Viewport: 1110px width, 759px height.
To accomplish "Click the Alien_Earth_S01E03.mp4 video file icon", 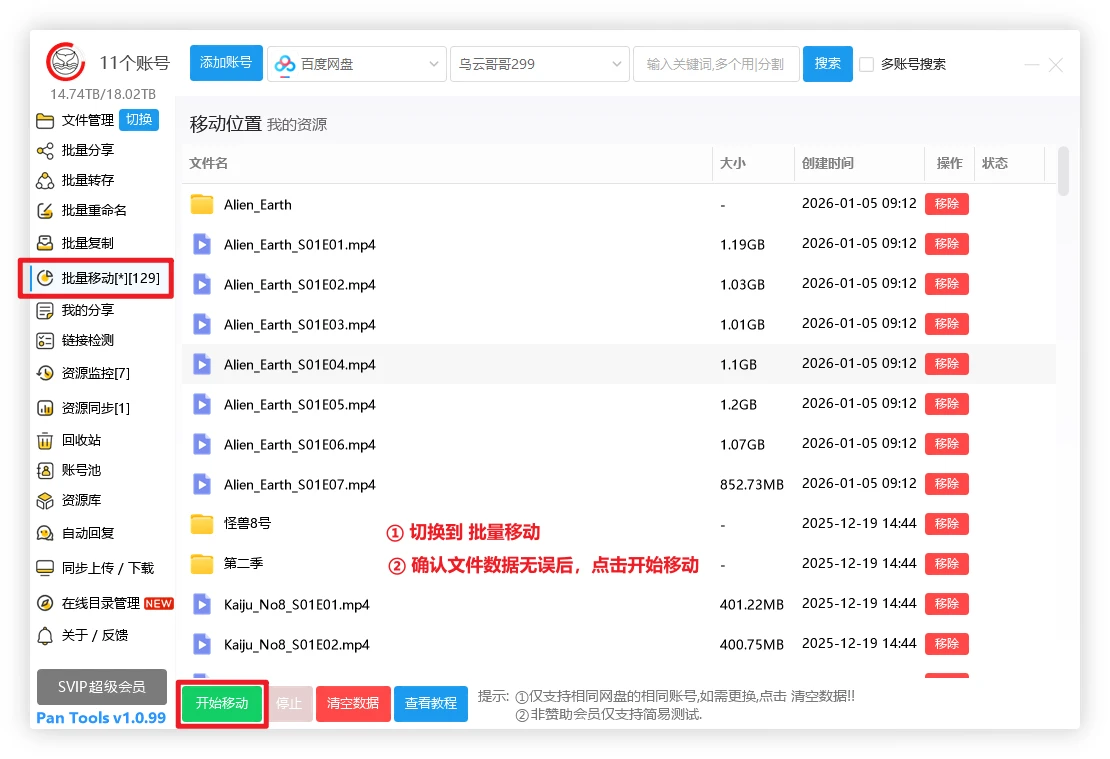I will pos(202,324).
